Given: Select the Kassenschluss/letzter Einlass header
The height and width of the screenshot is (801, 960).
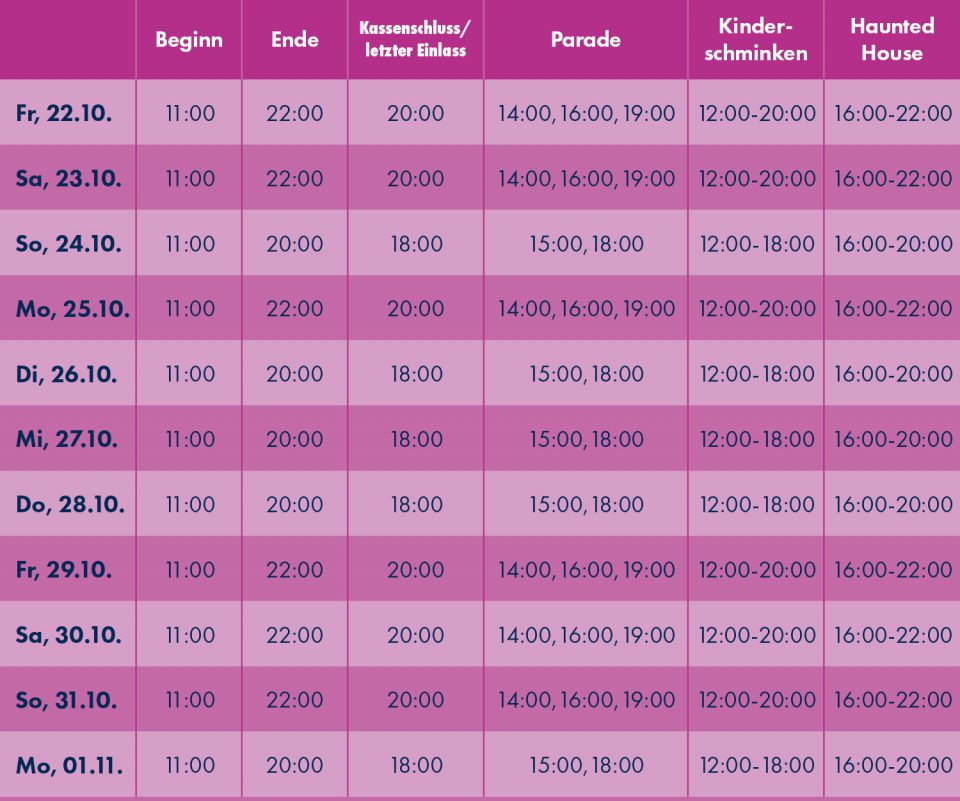Looking at the screenshot, I should [415, 40].
